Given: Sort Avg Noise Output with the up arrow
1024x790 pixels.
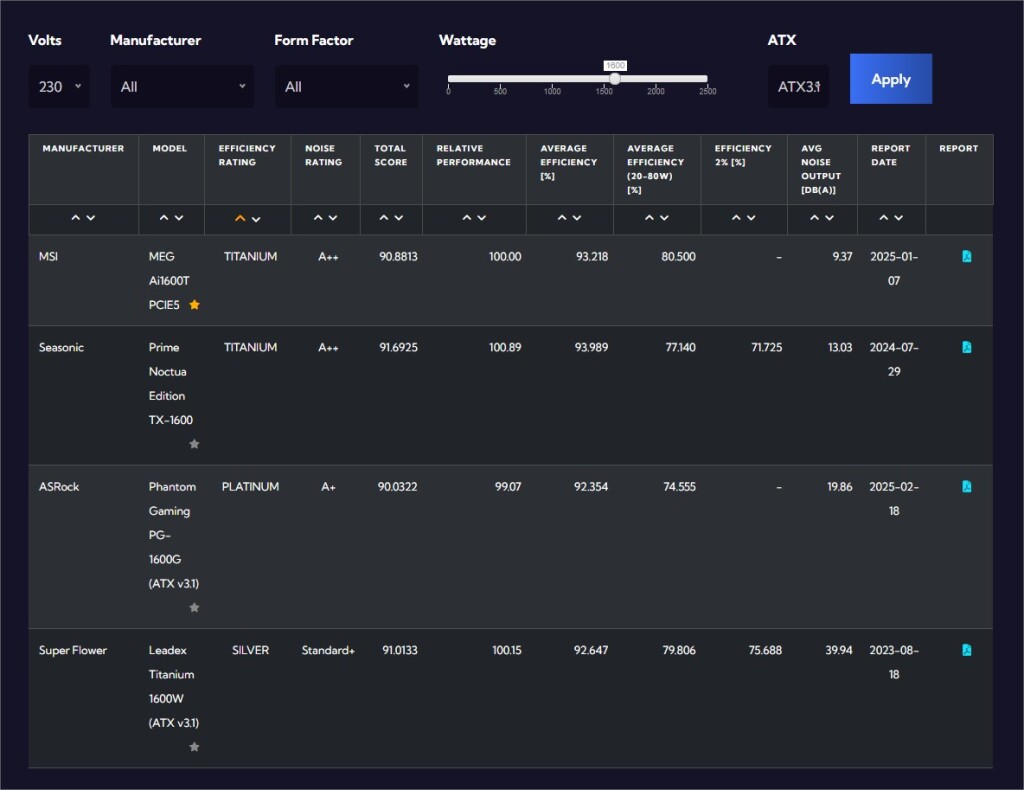Looking at the screenshot, I should click(x=814, y=218).
